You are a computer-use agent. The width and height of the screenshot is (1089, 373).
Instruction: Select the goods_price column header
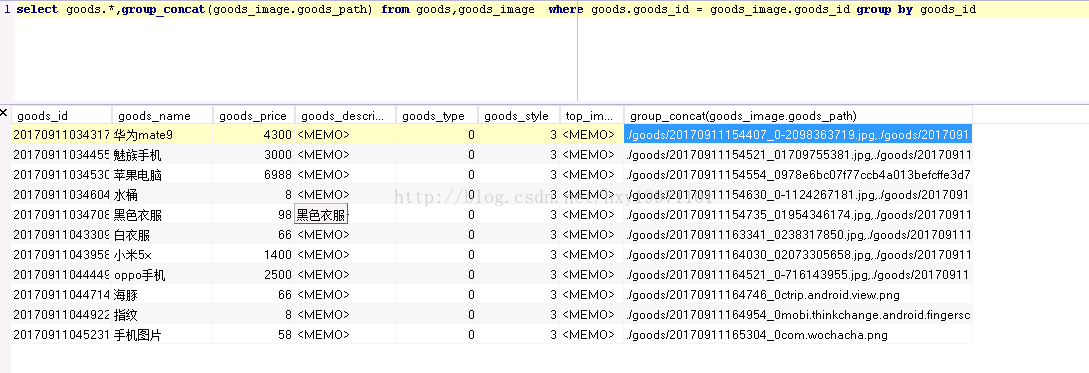point(254,115)
